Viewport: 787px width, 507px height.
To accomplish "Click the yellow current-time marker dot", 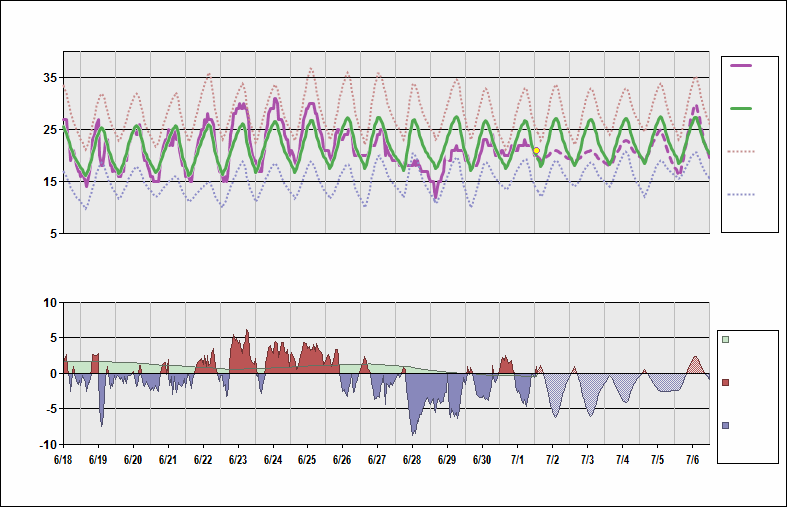I will [x=536, y=150].
